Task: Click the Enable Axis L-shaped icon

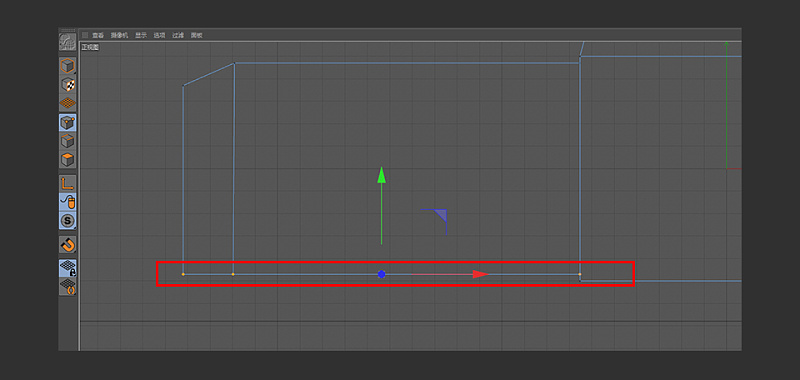Action: (x=67, y=183)
